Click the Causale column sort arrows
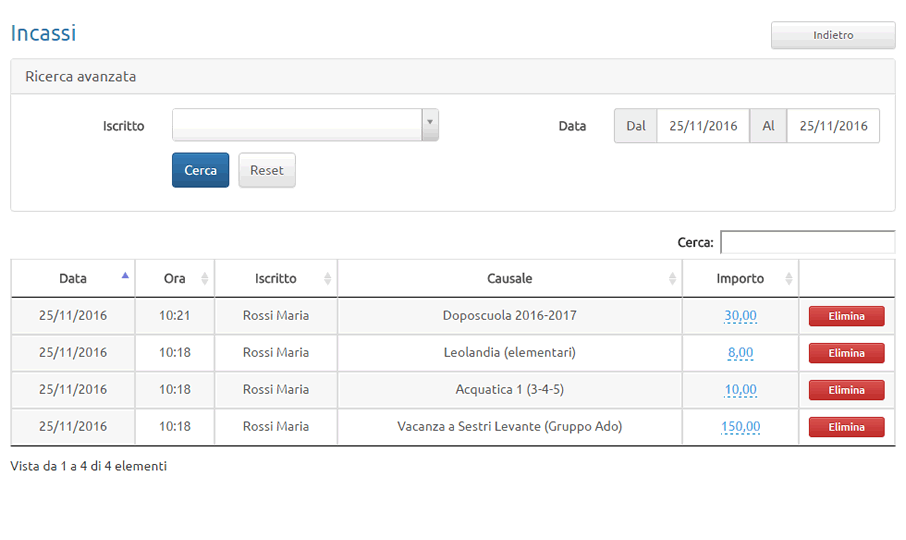This screenshot has width=906, height=540. click(x=672, y=278)
